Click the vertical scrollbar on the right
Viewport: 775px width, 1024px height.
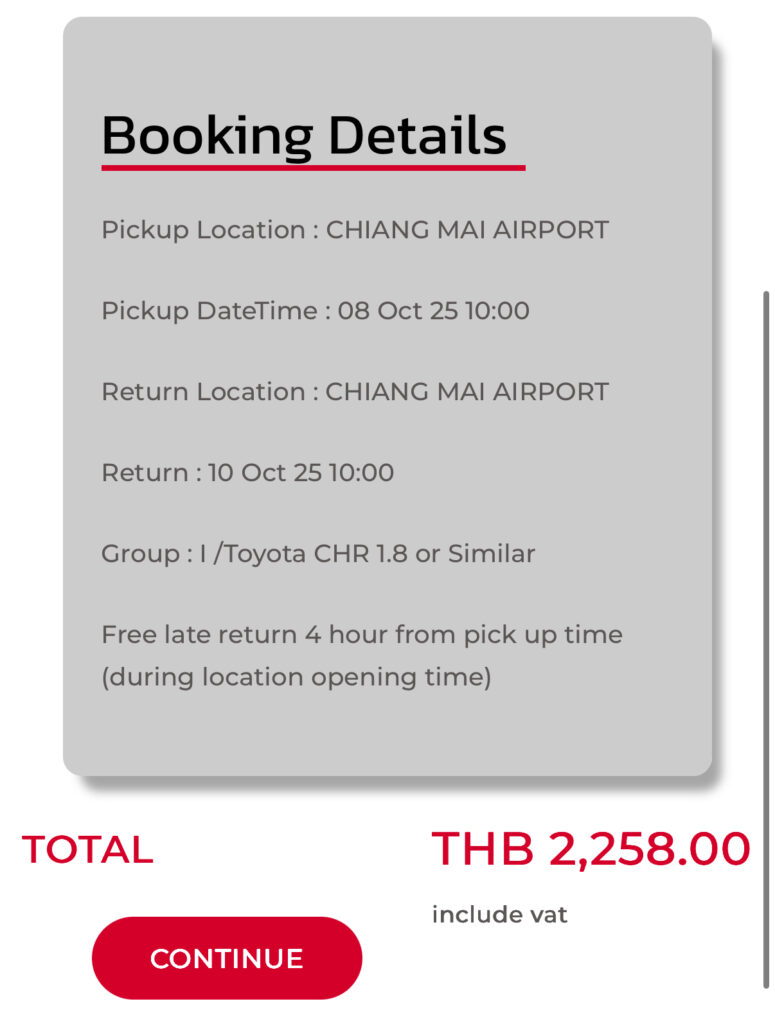click(766, 640)
